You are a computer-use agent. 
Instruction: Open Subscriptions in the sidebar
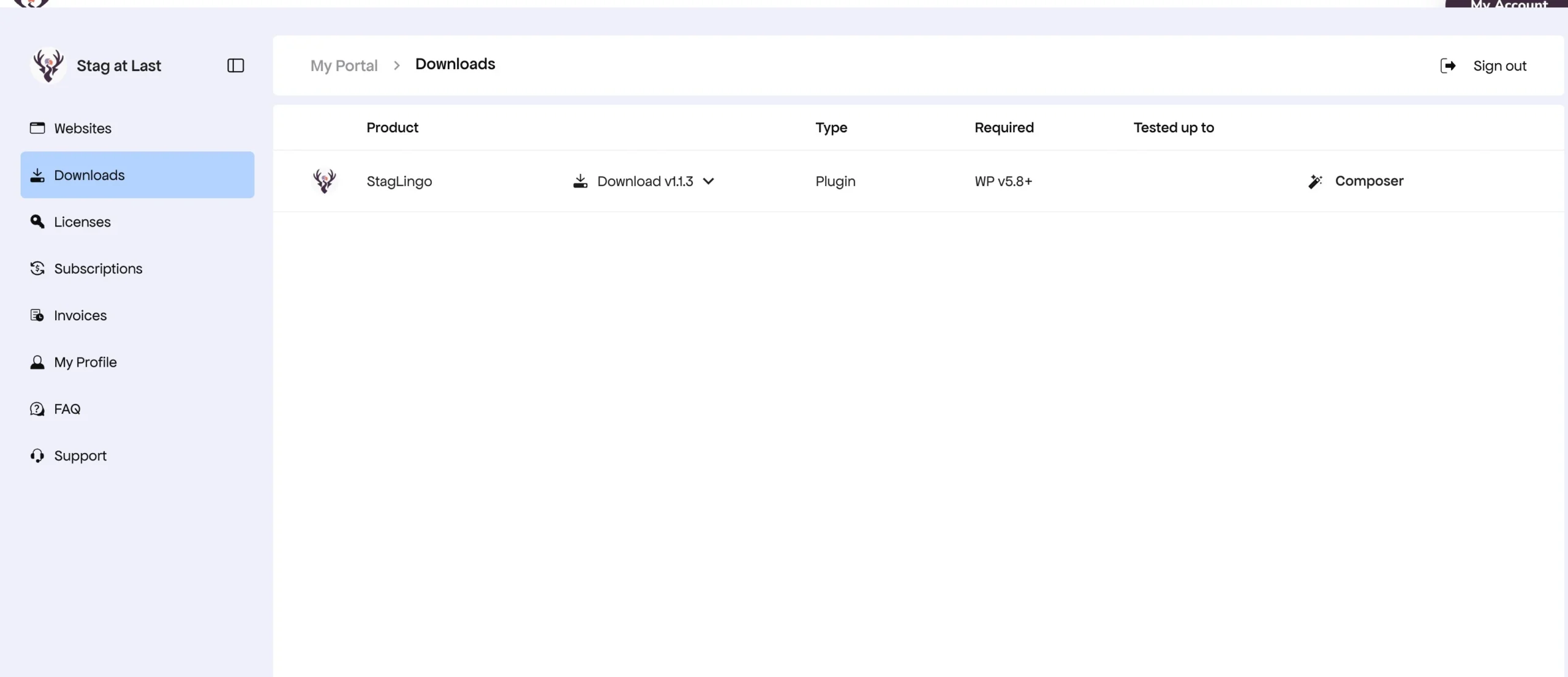[x=137, y=268]
